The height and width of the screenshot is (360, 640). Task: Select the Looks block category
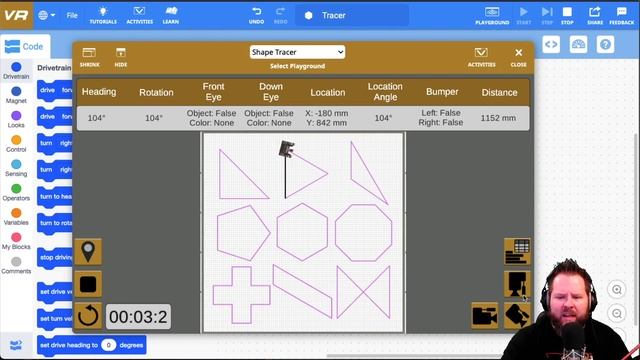16,119
